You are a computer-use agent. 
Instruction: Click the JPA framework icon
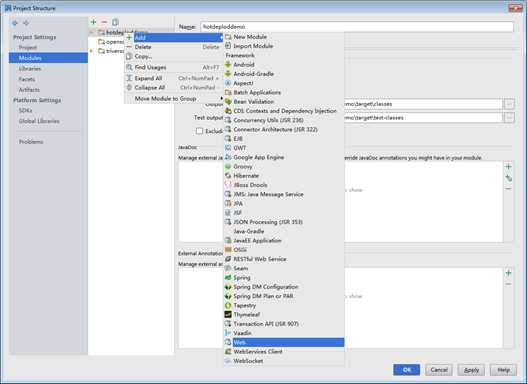tap(228, 203)
